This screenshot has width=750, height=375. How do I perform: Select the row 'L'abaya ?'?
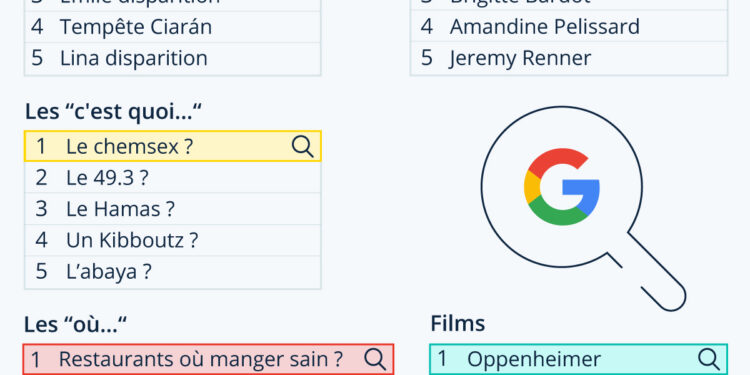[x=173, y=272]
